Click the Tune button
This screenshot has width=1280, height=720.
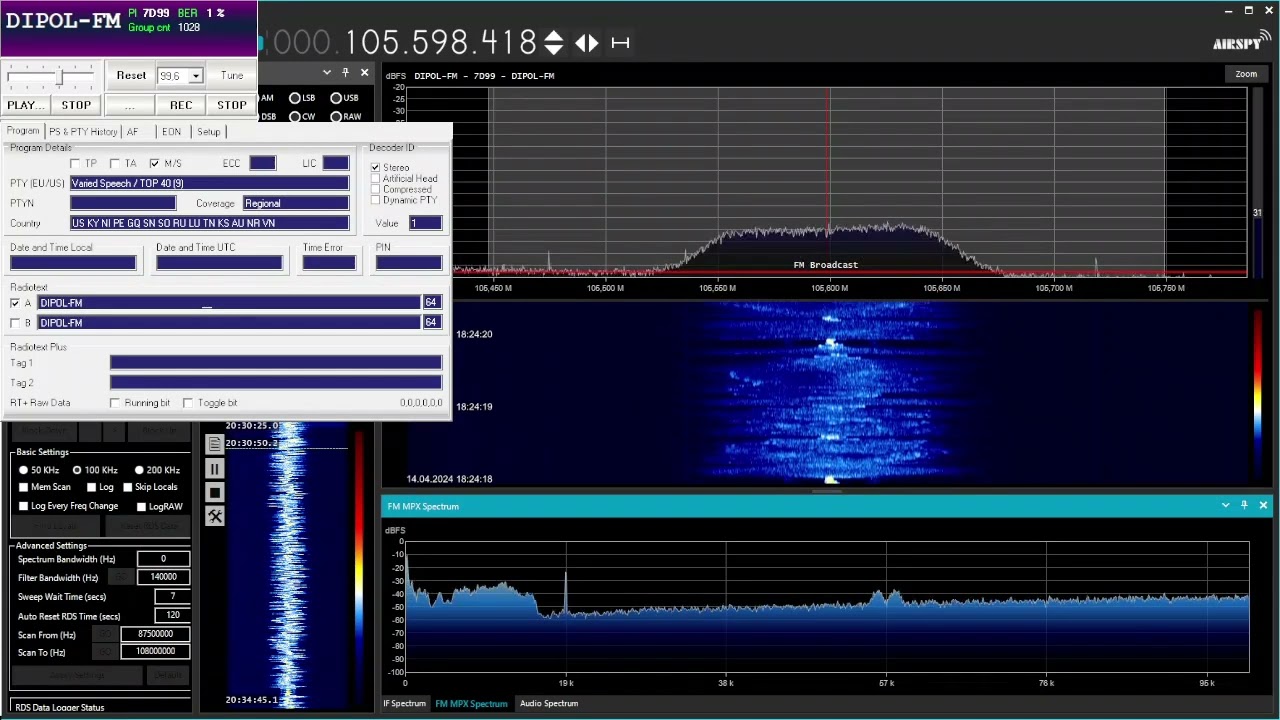(232, 76)
